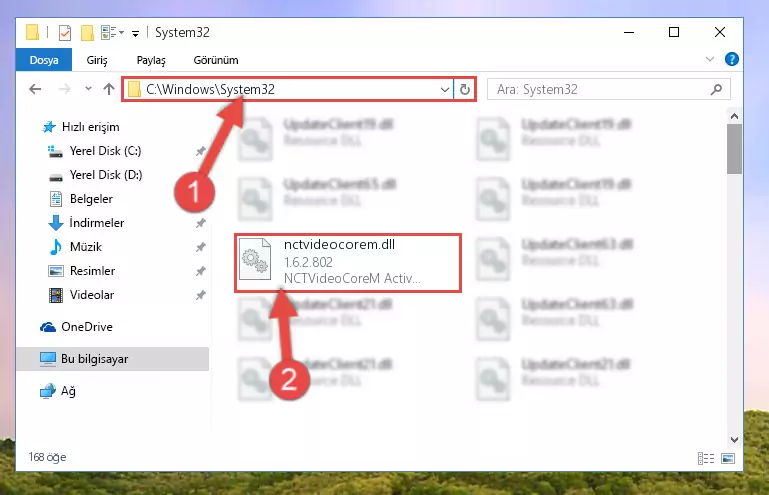Viewport: 769px width, 495px height.
Task: Click the New folder icon in title bar
Action: tap(87, 33)
